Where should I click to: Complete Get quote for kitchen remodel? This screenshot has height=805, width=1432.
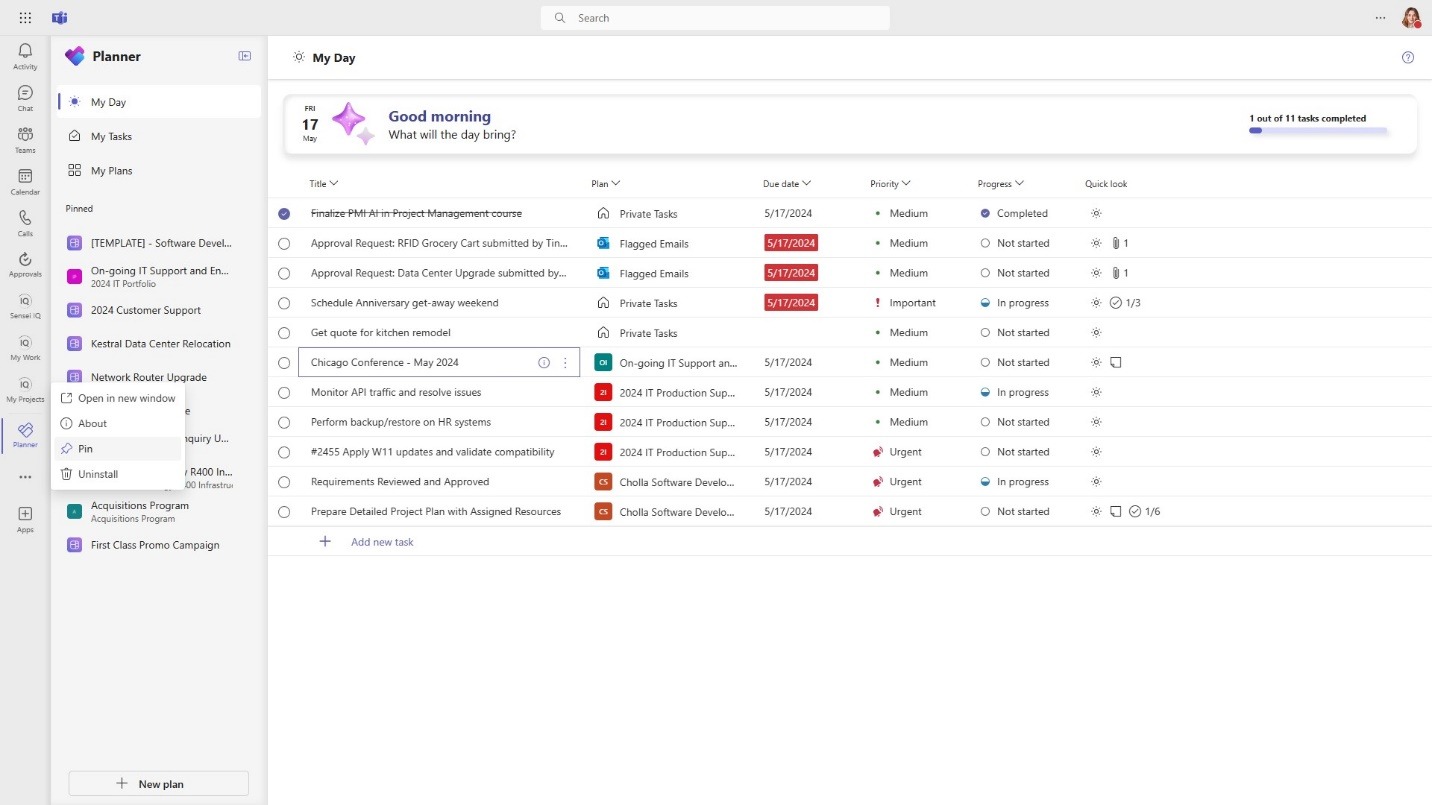[x=284, y=333]
